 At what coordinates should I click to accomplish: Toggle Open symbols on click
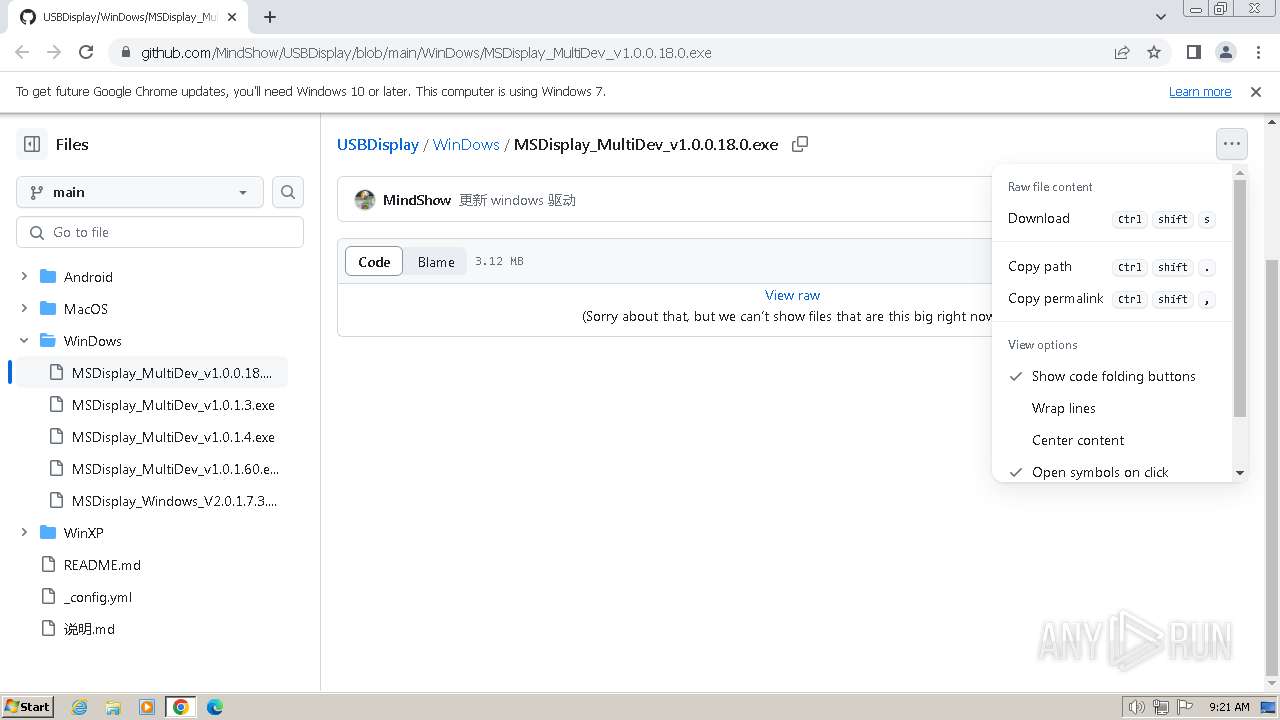coord(1112,472)
